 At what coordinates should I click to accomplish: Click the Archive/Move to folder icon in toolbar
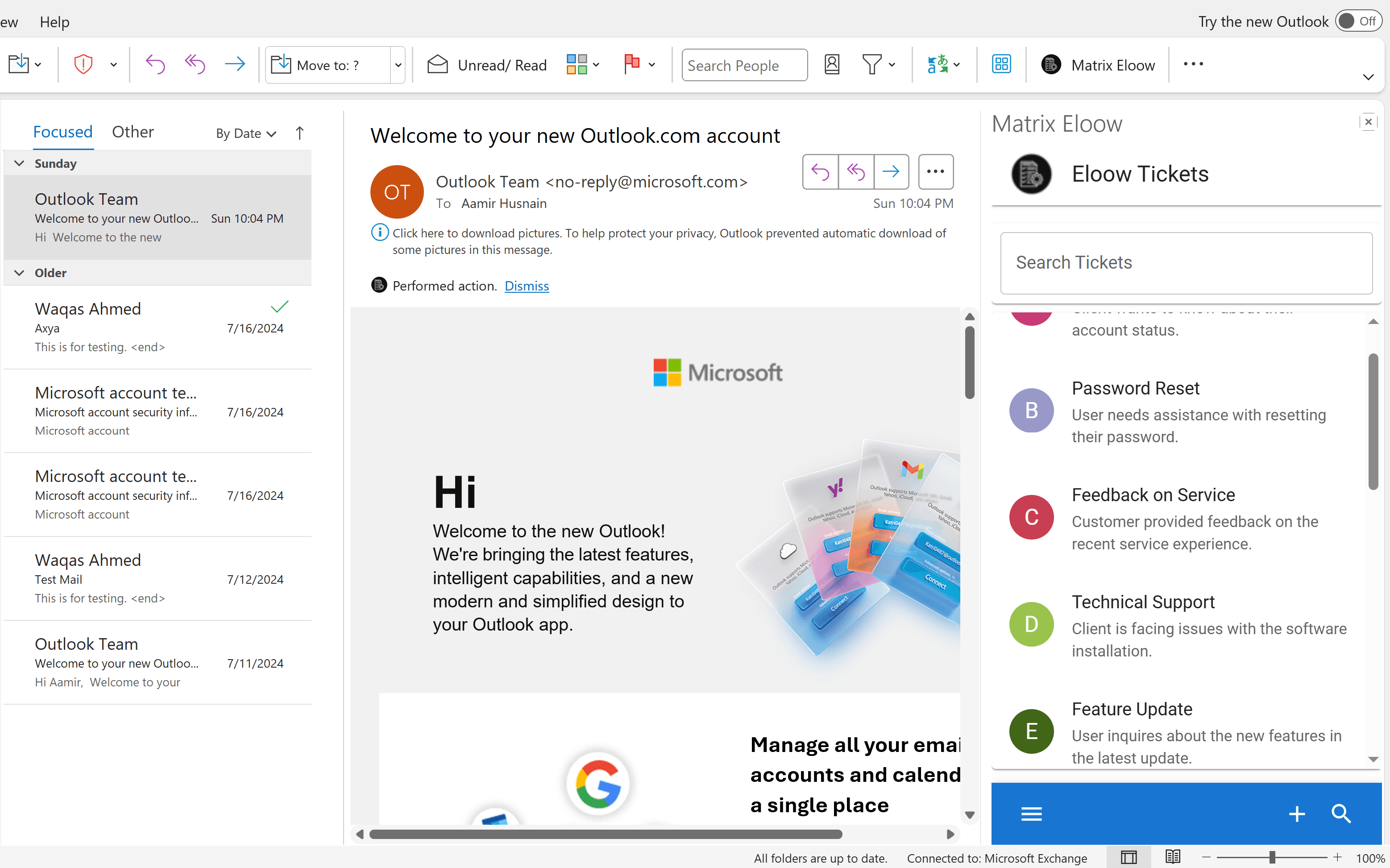pos(19,64)
